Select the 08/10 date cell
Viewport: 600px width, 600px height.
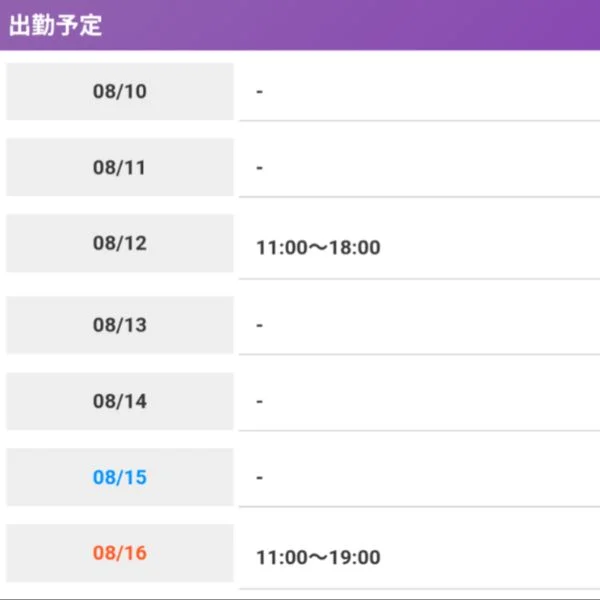(120, 91)
